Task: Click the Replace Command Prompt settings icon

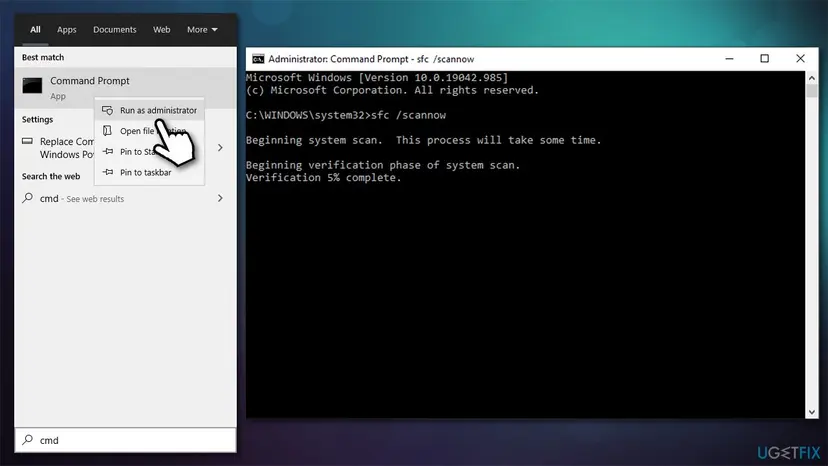Action: click(x=27, y=141)
